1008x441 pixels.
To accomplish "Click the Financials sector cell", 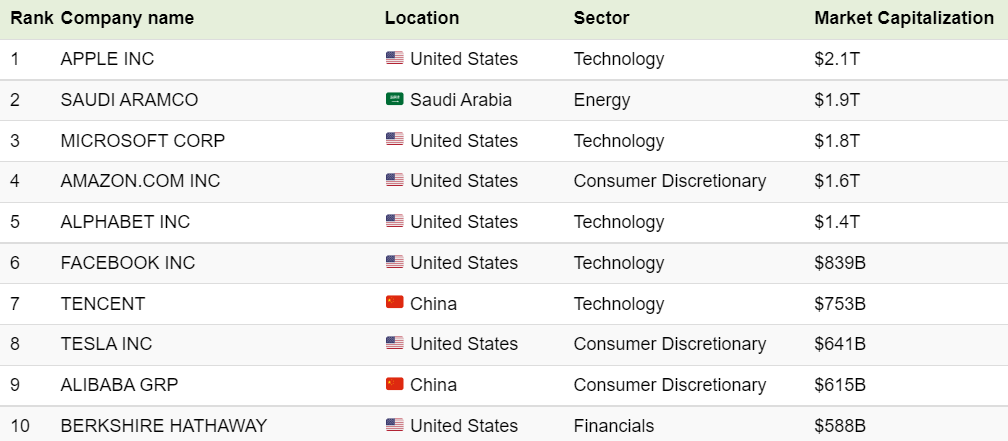I will click(x=613, y=426).
